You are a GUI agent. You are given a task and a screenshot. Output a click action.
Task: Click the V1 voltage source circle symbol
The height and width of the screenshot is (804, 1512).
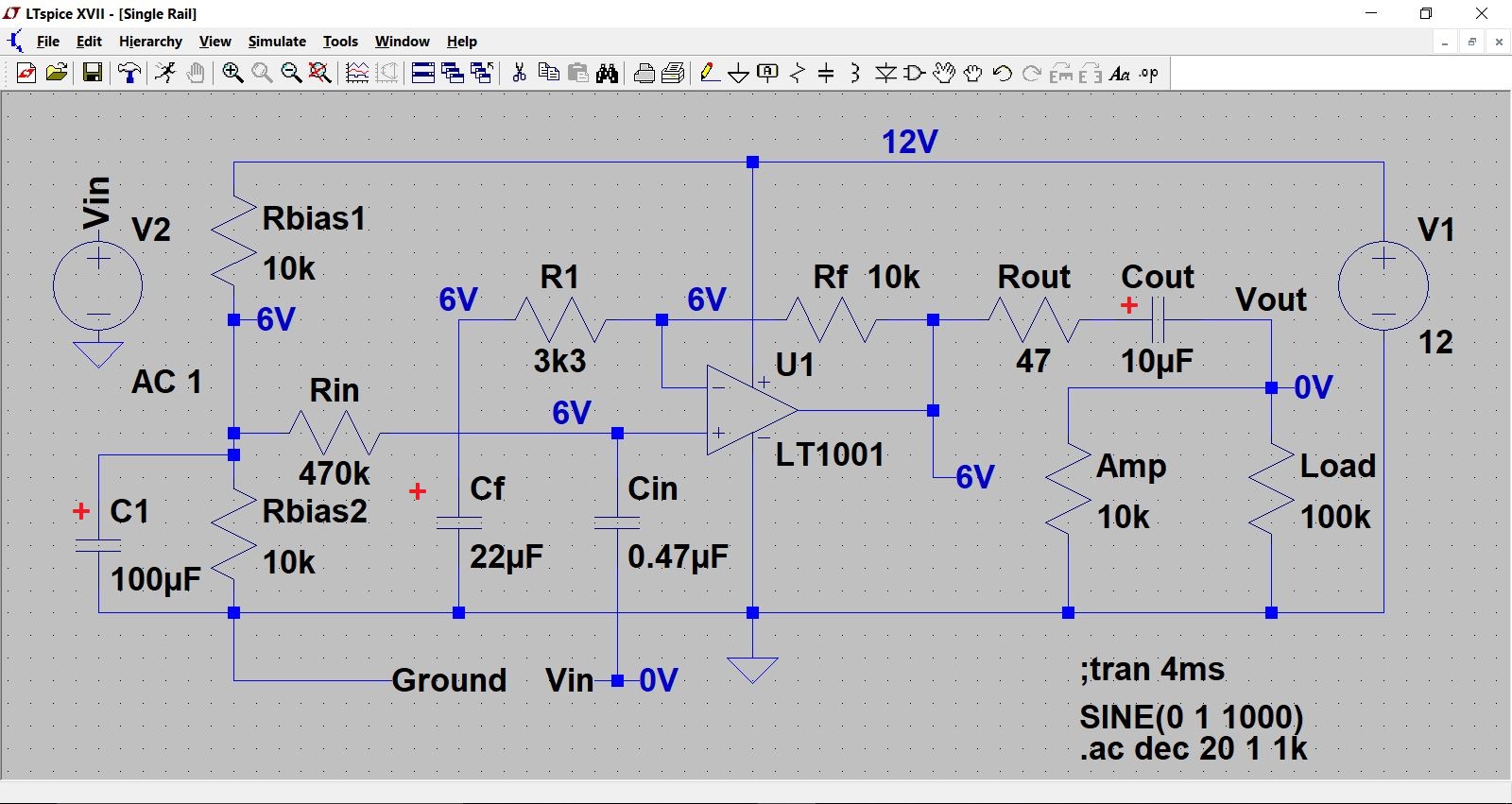[1383, 285]
